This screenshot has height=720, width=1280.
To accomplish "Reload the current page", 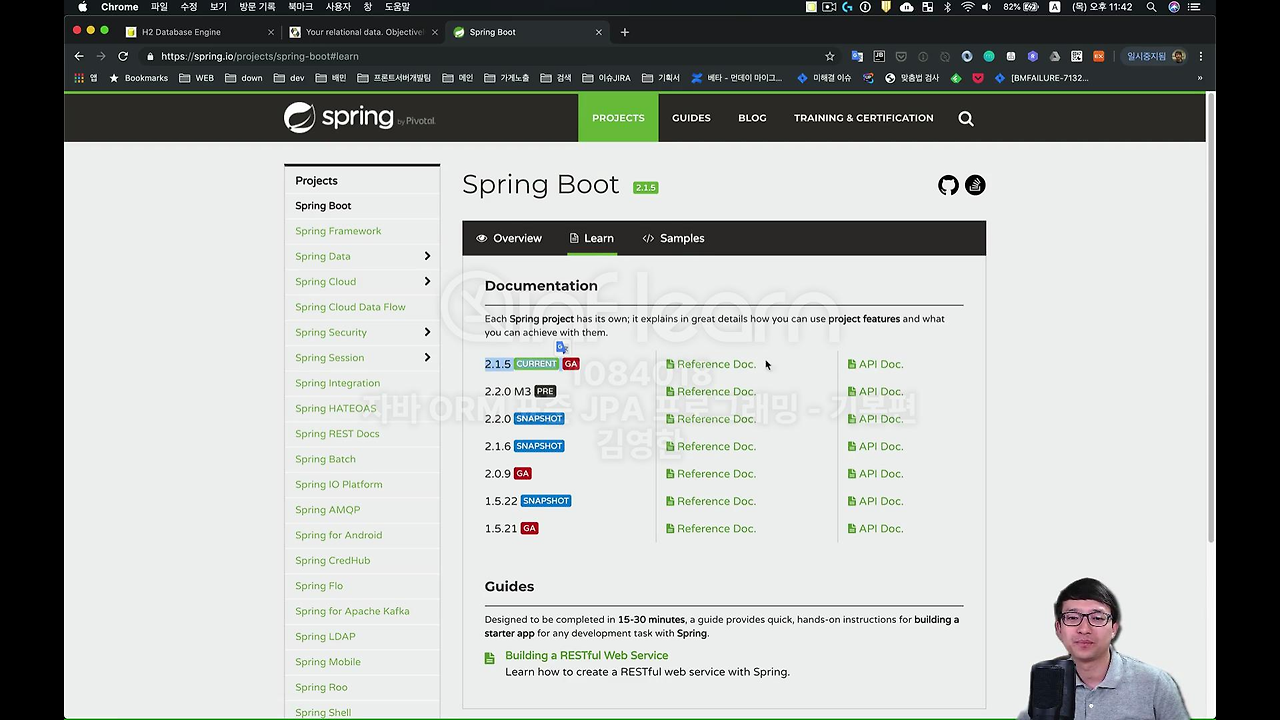I will coord(123,56).
